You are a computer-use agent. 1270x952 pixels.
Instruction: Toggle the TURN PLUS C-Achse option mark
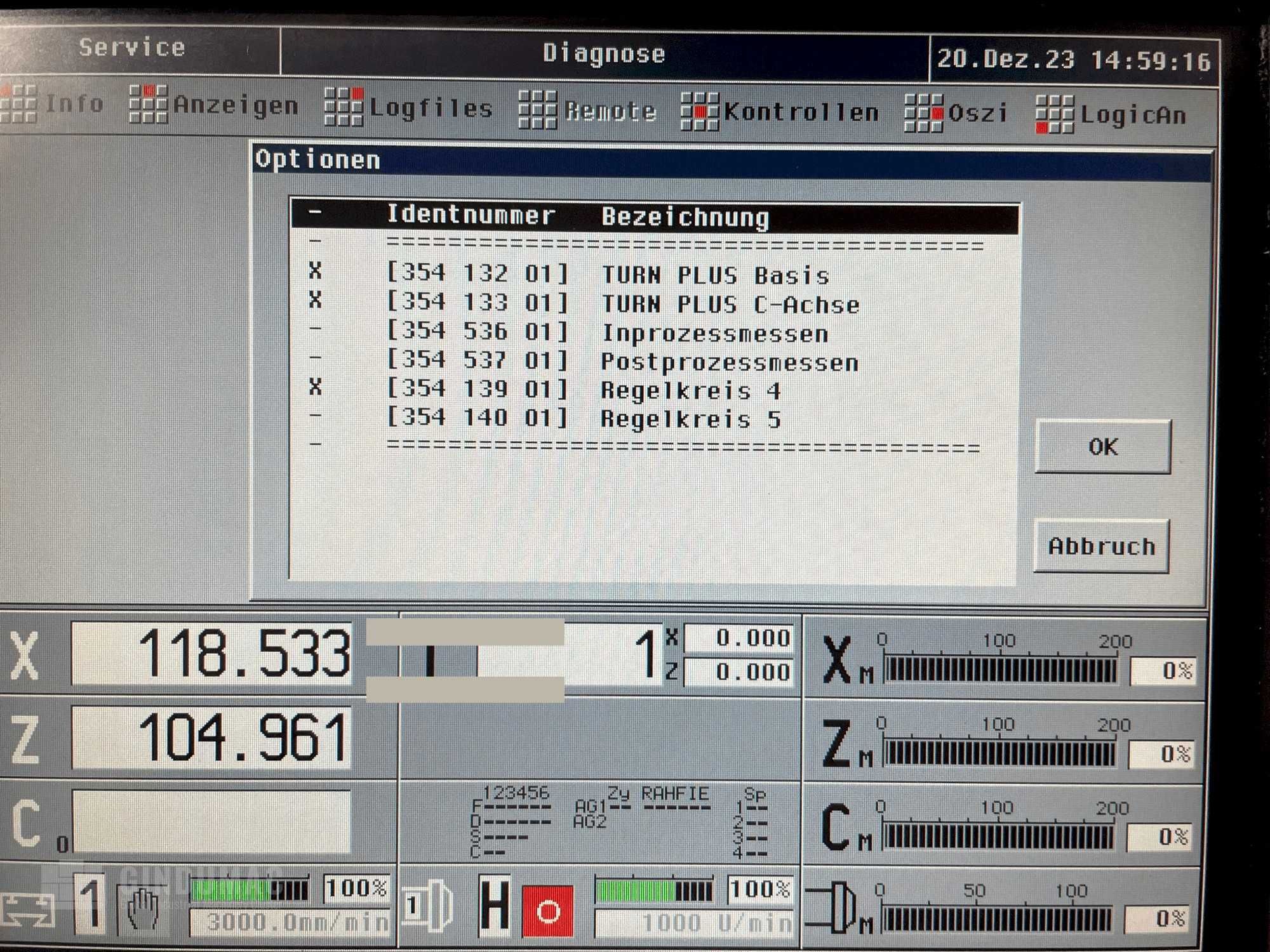pyautogui.click(x=315, y=300)
